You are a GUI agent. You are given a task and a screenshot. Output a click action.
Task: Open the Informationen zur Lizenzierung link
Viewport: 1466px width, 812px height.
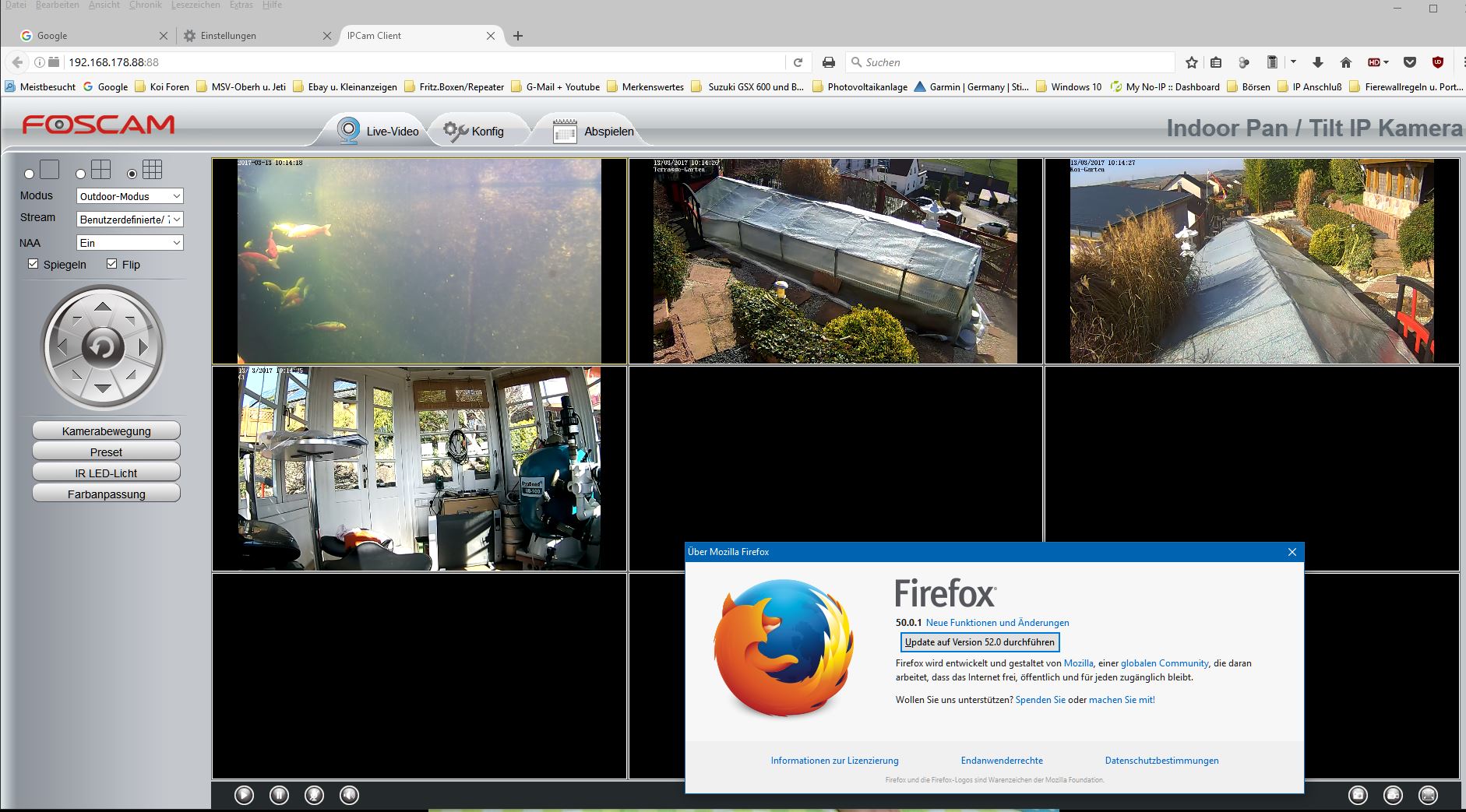coord(834,761)
